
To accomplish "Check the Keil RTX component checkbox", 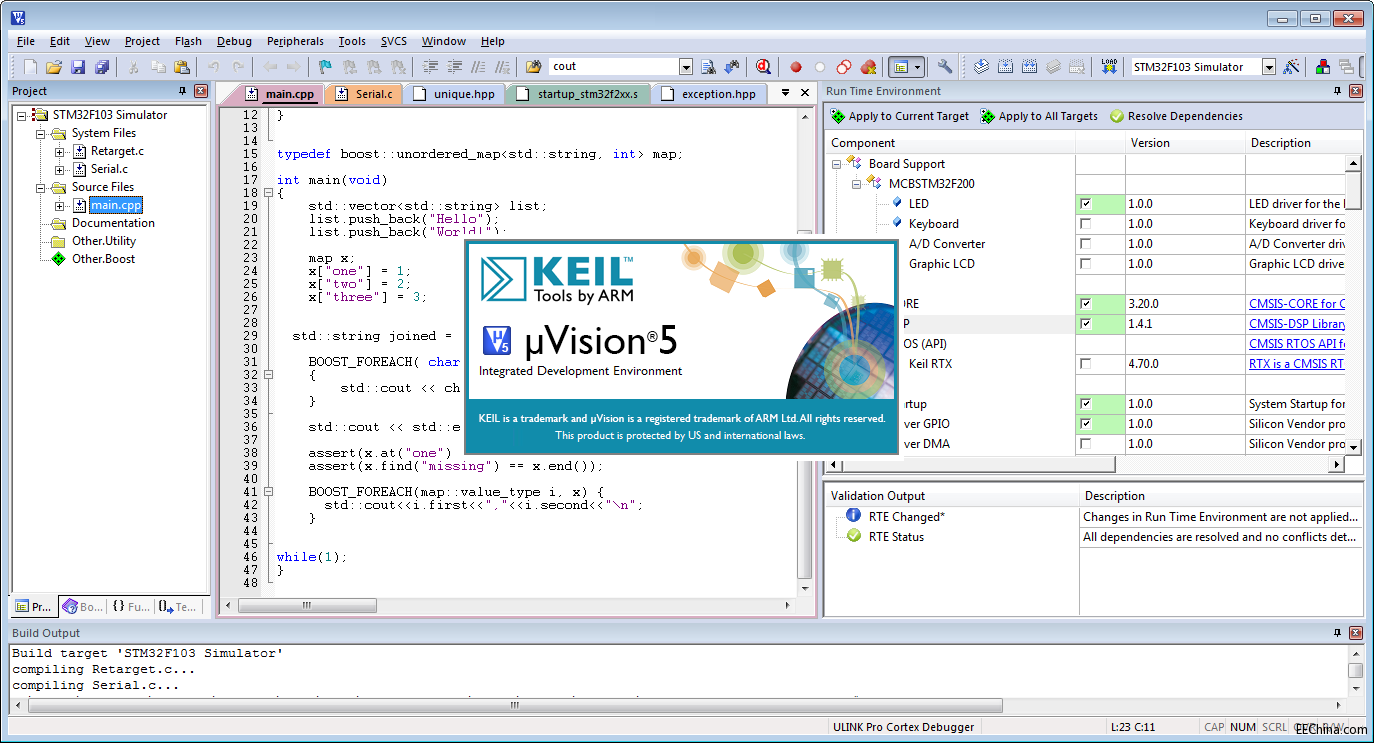I will point(1085,364).
